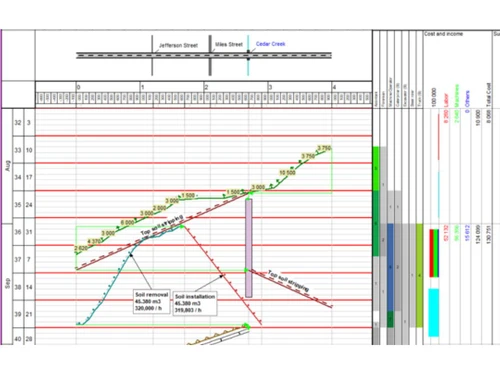This screenshot has width=500, height=375.
Task: Select the pink vertical task bar
Action: click(x=249, y=248)
